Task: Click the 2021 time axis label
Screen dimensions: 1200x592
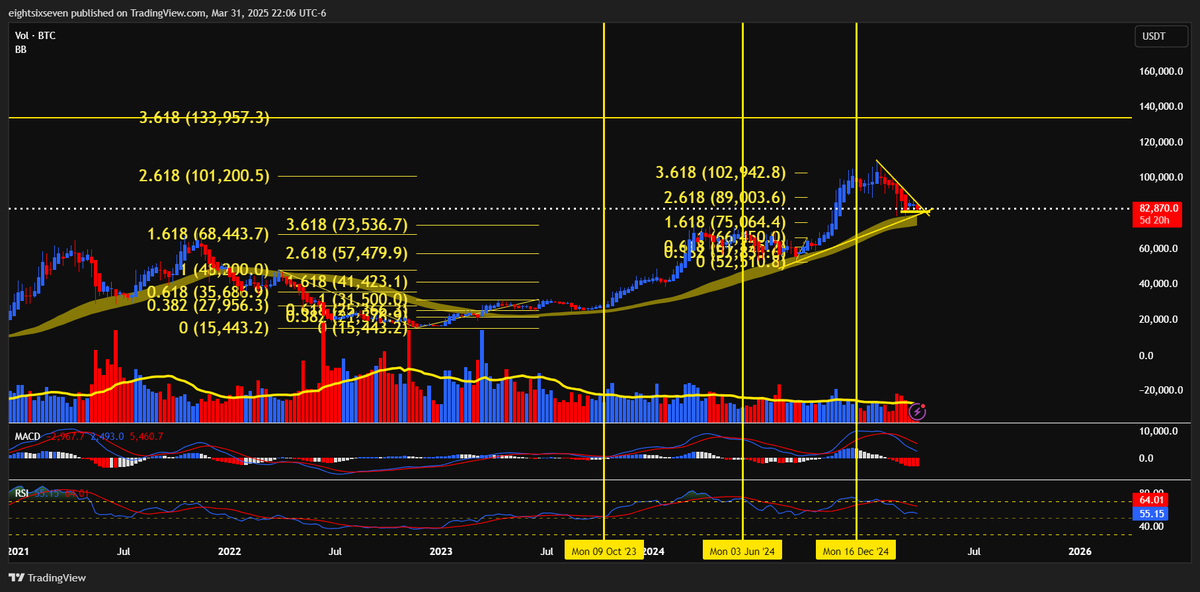Action: 18,551
